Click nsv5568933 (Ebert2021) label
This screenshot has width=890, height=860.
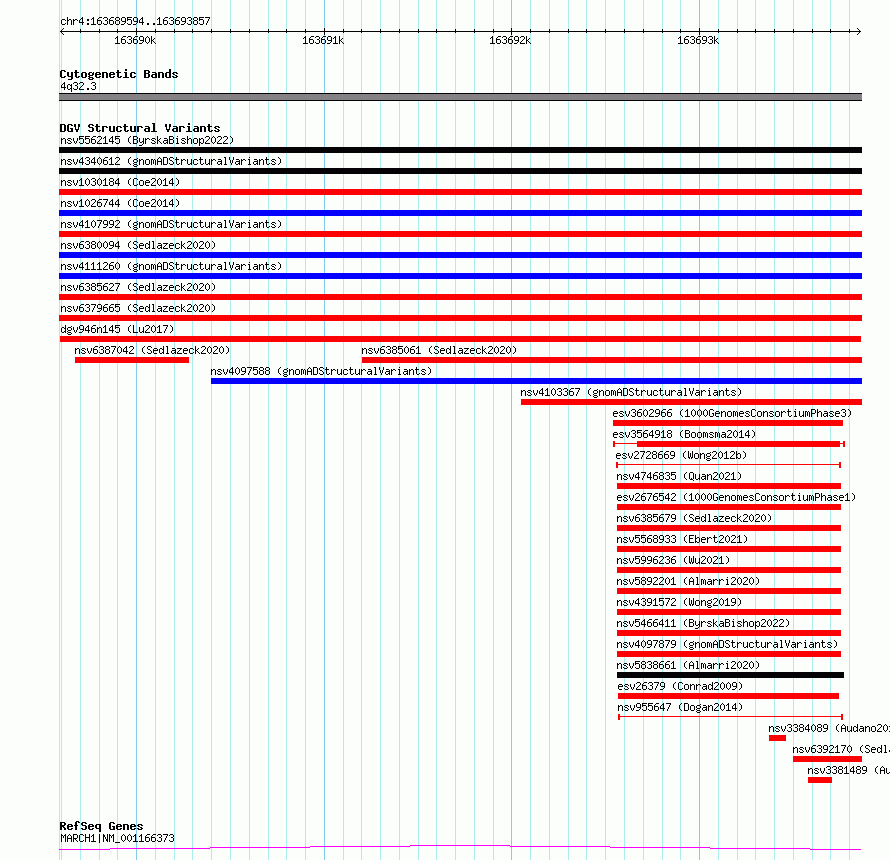click(682, 539)
